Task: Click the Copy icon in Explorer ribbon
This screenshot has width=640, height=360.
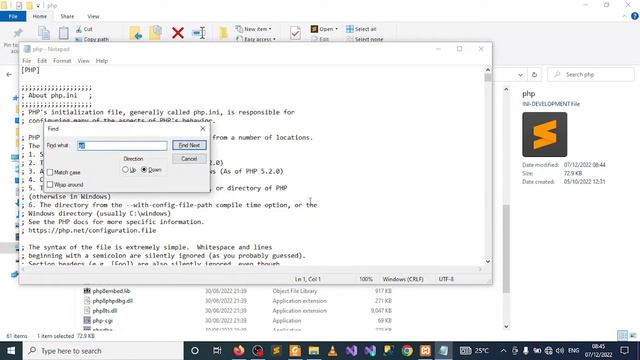Action: pos(44,33)
